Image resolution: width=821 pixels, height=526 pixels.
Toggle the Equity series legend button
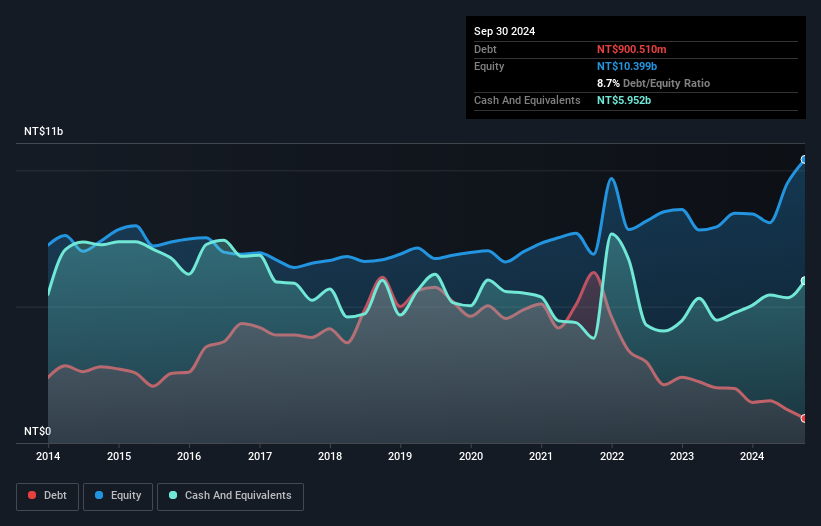point(118,496)
